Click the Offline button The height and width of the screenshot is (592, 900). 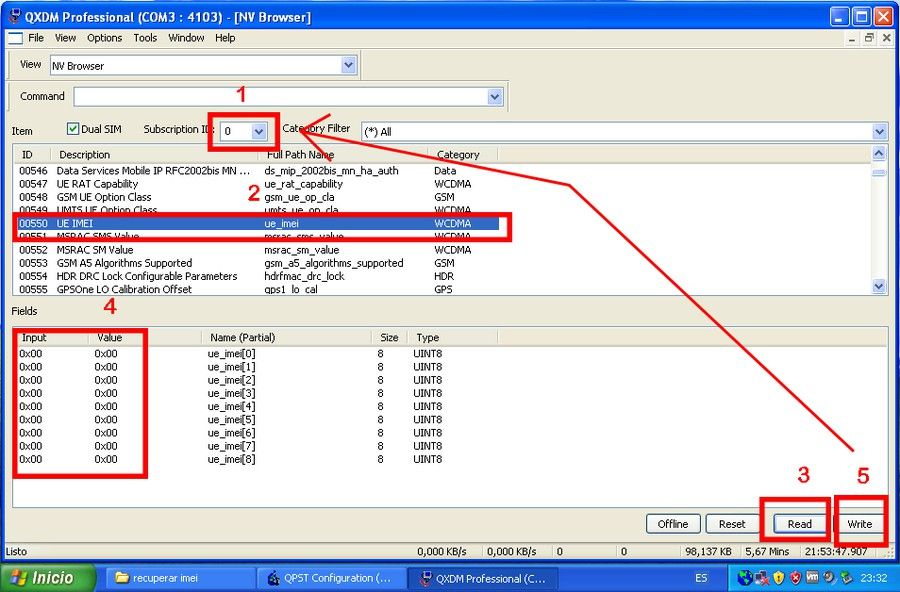[673, 524]
